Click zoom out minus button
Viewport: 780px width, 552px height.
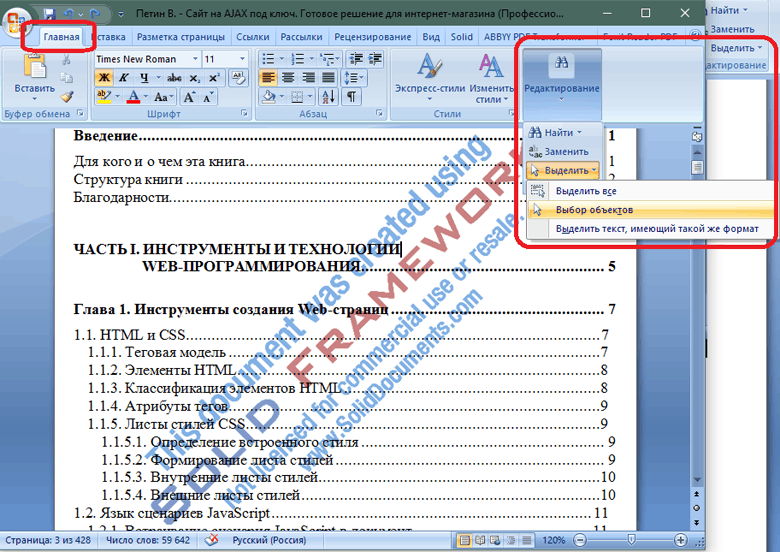580,540
